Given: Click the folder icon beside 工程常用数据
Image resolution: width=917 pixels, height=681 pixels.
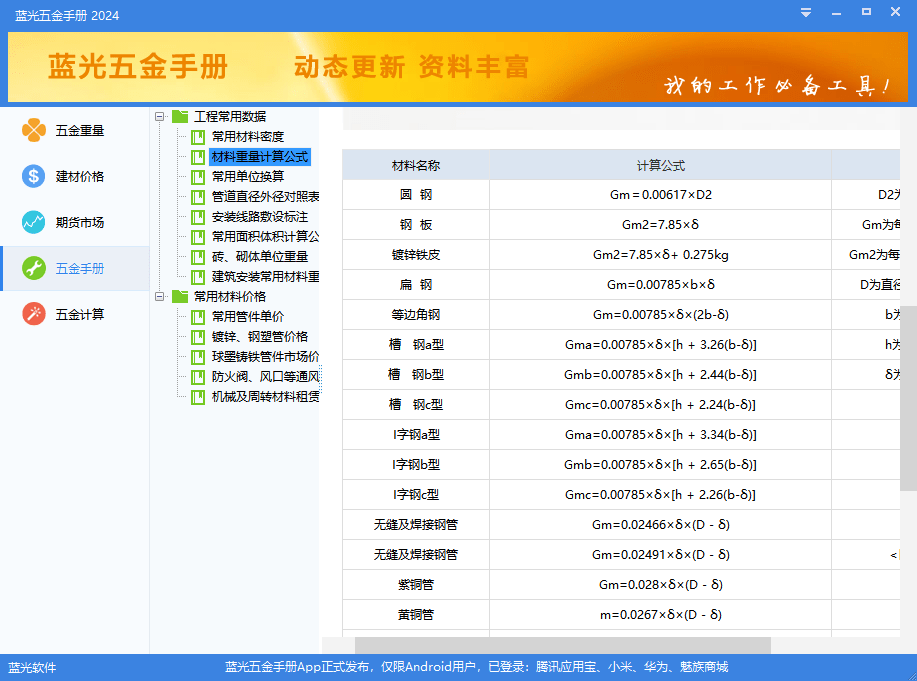Looking at the screenshot, I should (x=181, y=117).
